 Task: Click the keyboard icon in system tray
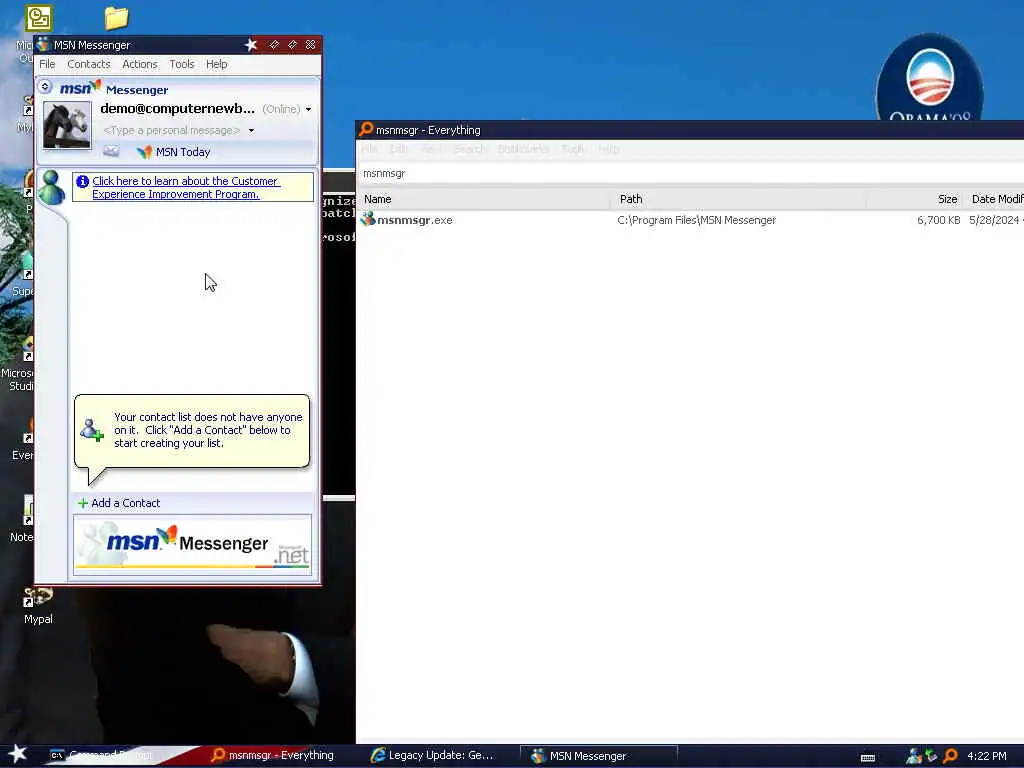868,758
